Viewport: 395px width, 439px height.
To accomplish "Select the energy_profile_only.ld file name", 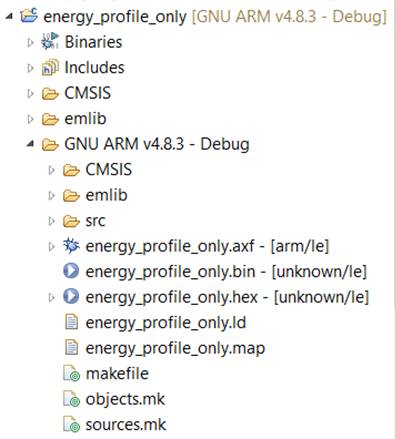I will pyautogui.click(x=166, y=323).
